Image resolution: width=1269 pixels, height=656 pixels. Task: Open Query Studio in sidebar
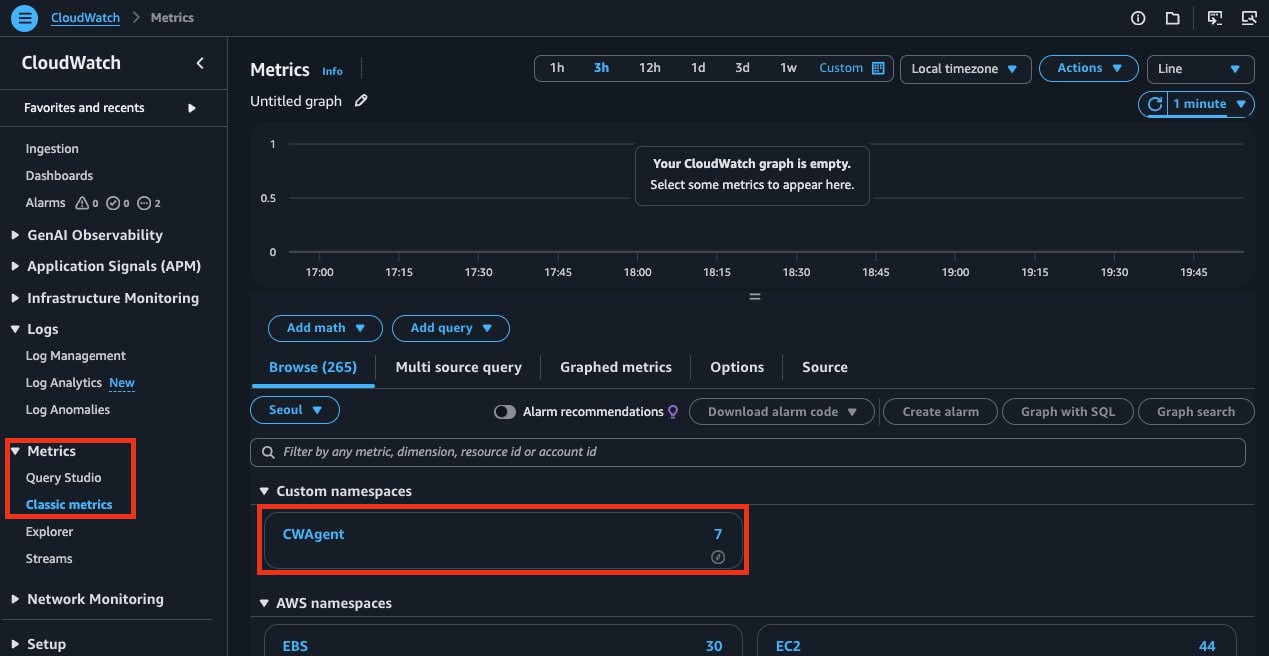click(x=63, y=478)
